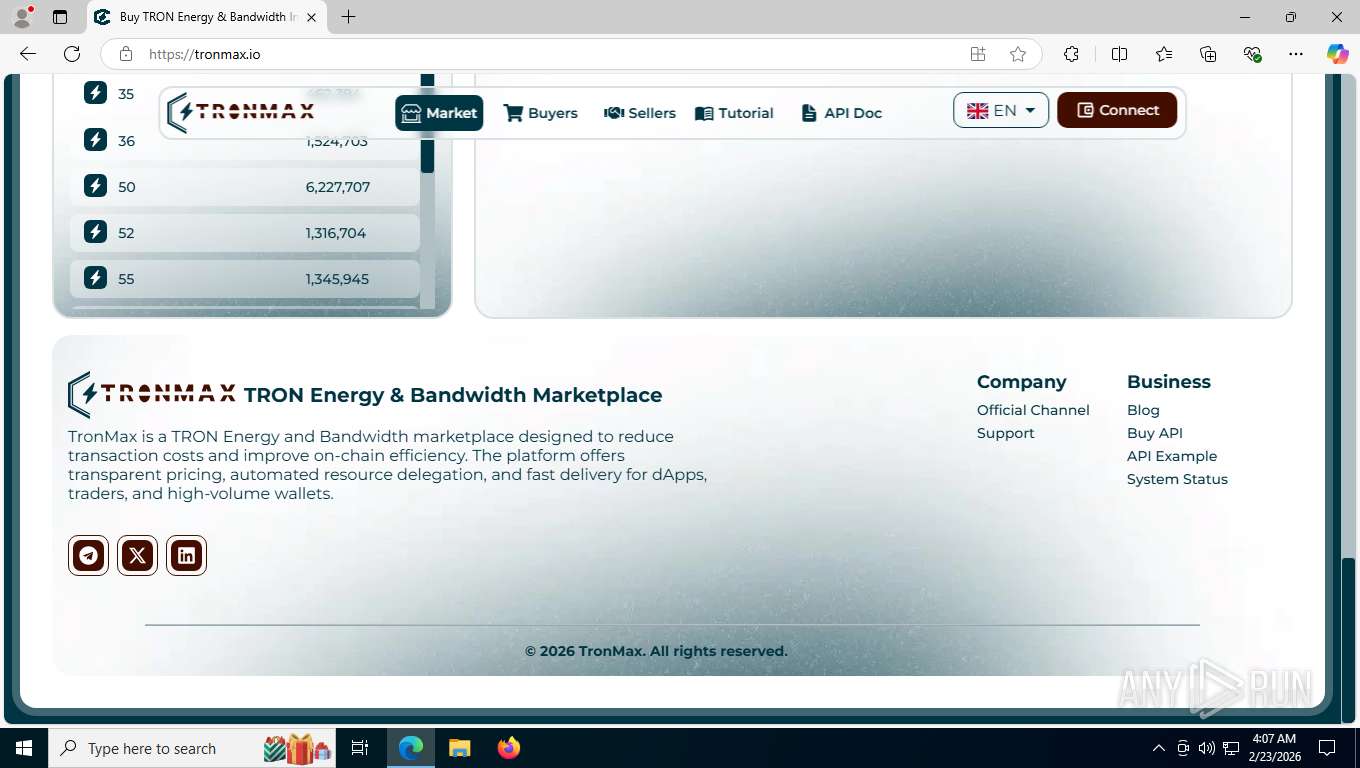The height and width of the screenshot is (768, 1360).
Task: Open the LinkedIn social icon
Action: [186, 555]
